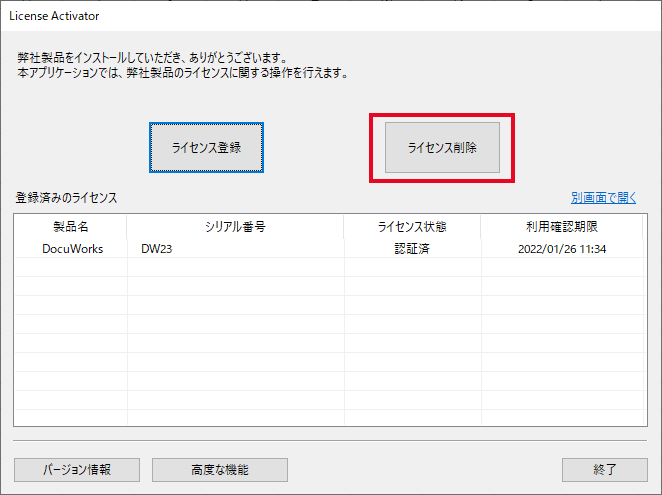Select the ライセンス状態 column header
Image resolution: width=662 pixels, height=495 pixels.
(412, 227)
